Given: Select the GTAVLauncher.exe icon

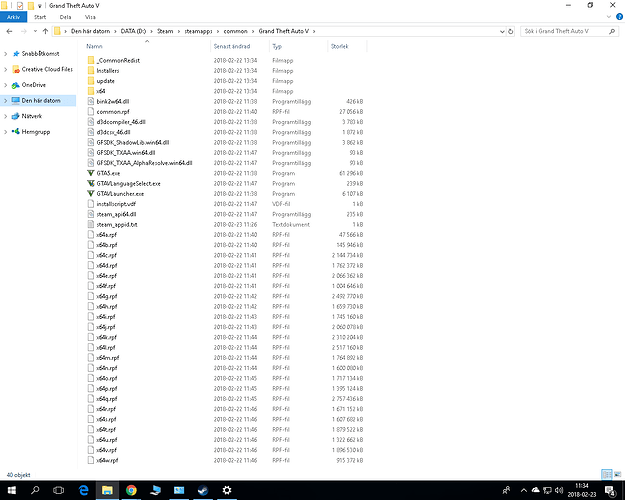Looking at the screenshot, I should (x=91, y=194).
